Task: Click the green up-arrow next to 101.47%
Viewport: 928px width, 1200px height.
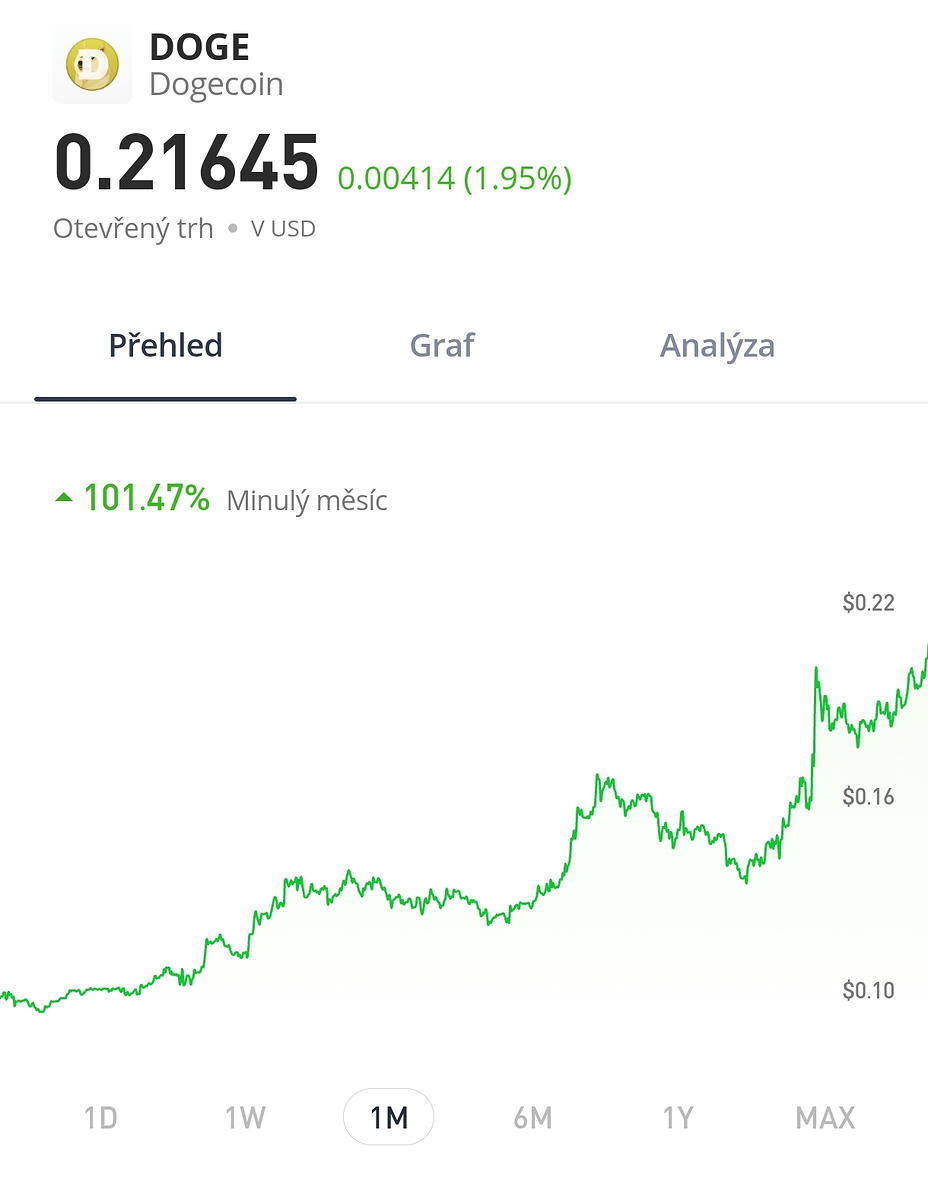Action: (64, 497)
